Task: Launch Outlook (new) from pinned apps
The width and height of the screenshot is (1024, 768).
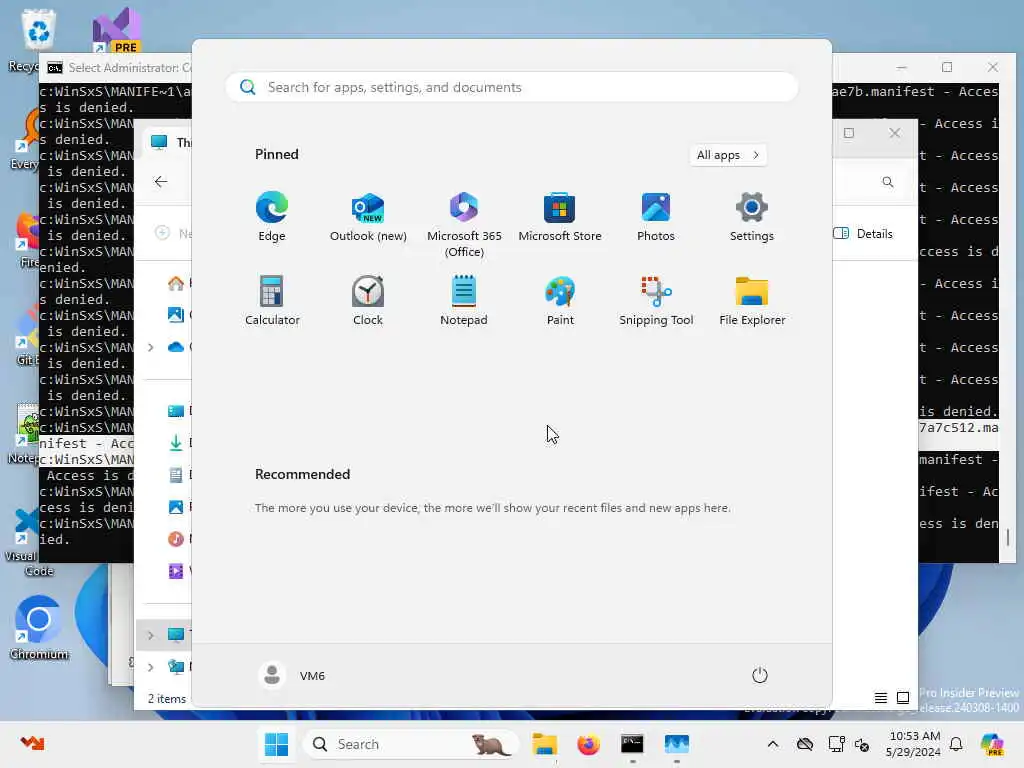Action: 368,217
